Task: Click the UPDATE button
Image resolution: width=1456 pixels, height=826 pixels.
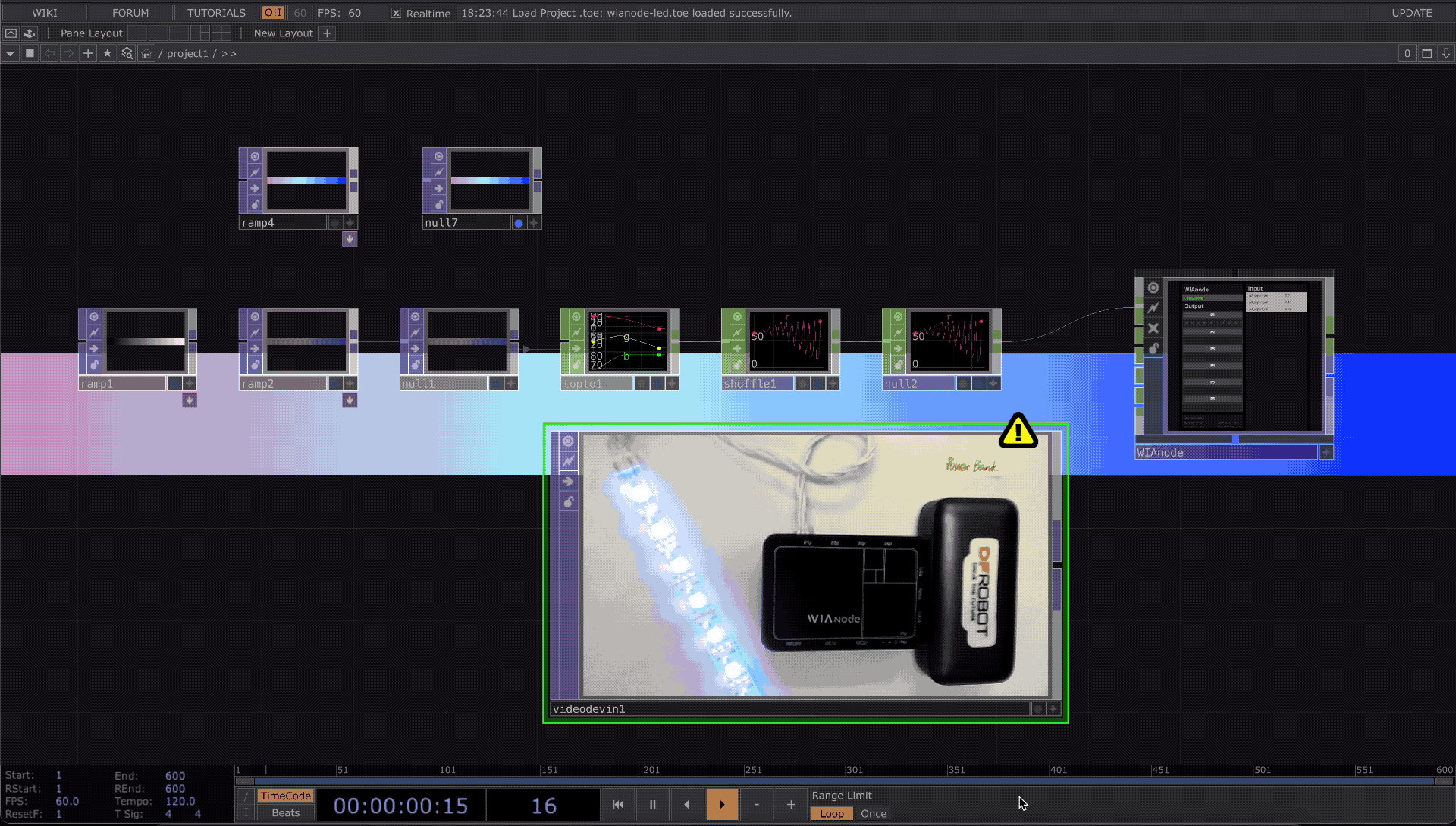Action: click(1411, 13)
